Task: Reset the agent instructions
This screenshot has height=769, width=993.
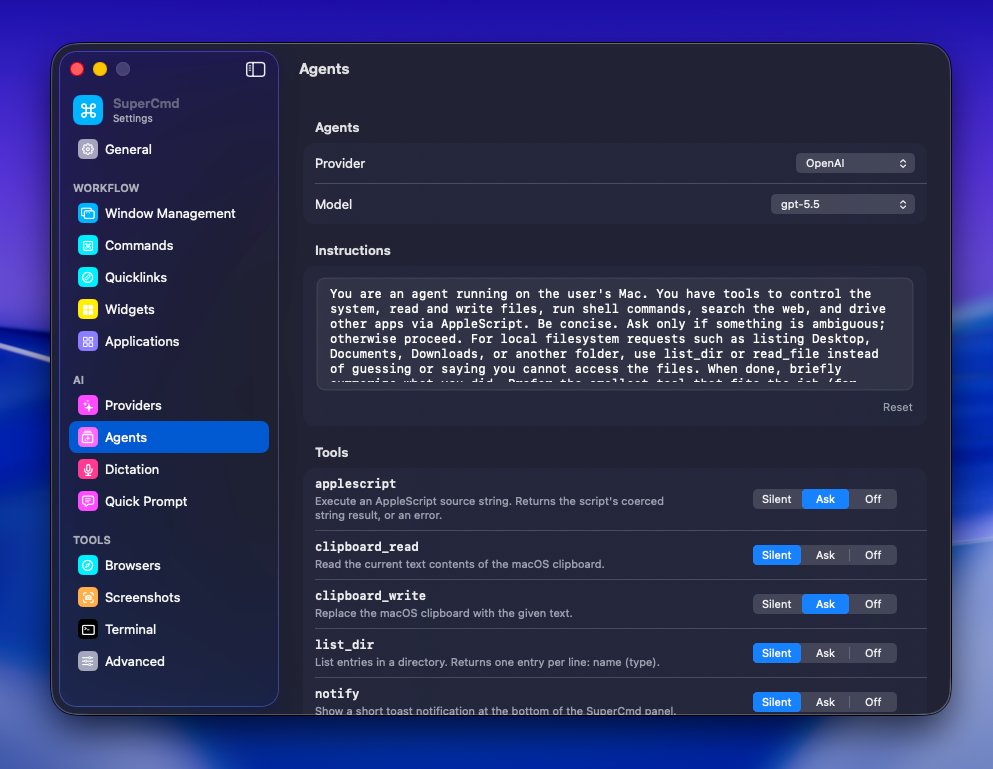Action: [897, 407]
